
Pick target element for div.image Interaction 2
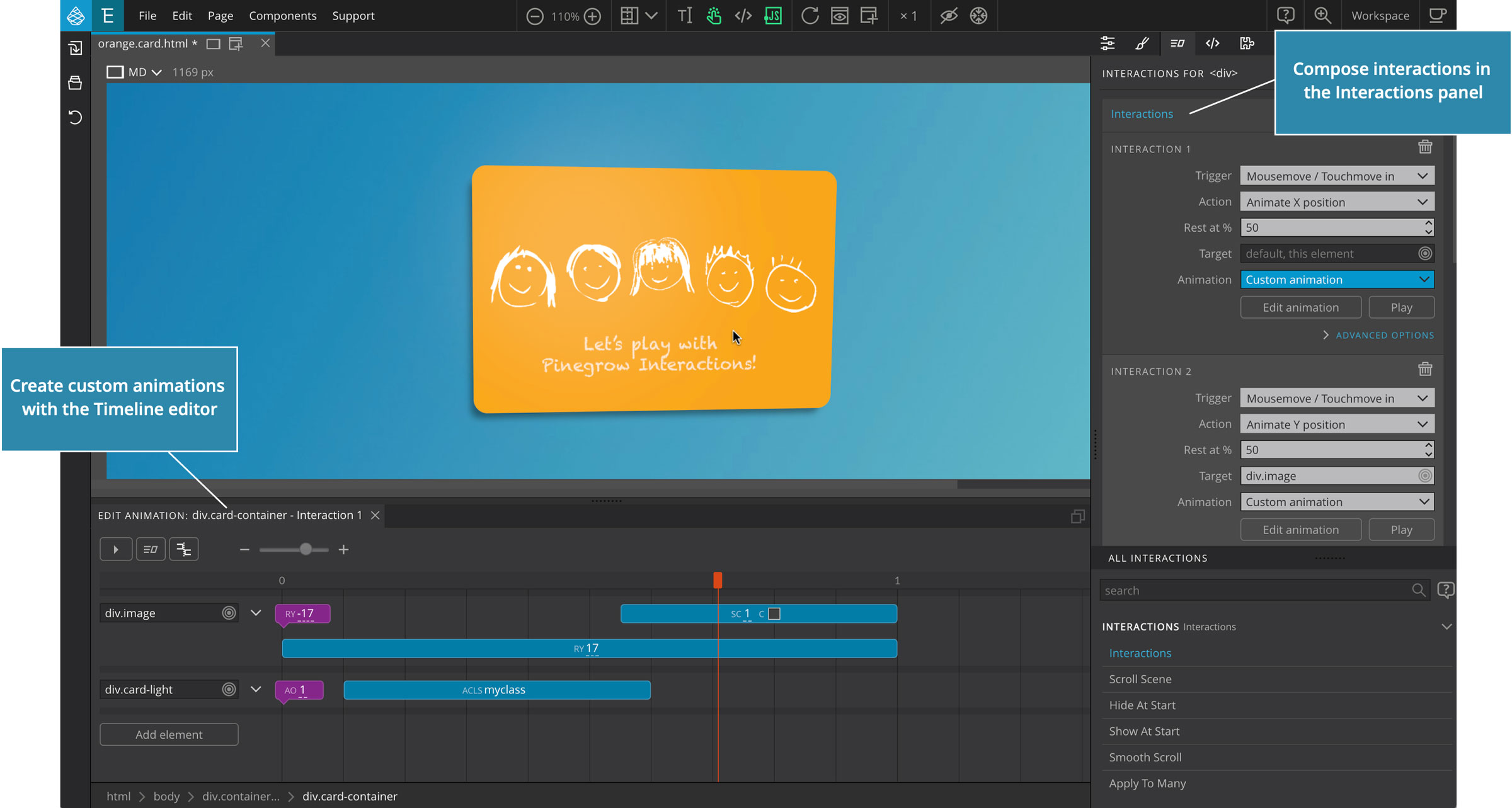[x=1425, y=475]
